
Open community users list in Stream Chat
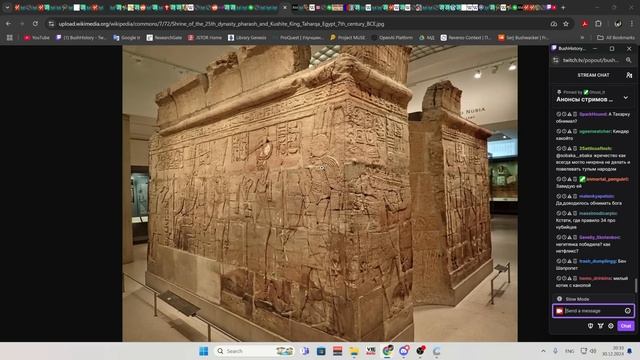point(629,75)
